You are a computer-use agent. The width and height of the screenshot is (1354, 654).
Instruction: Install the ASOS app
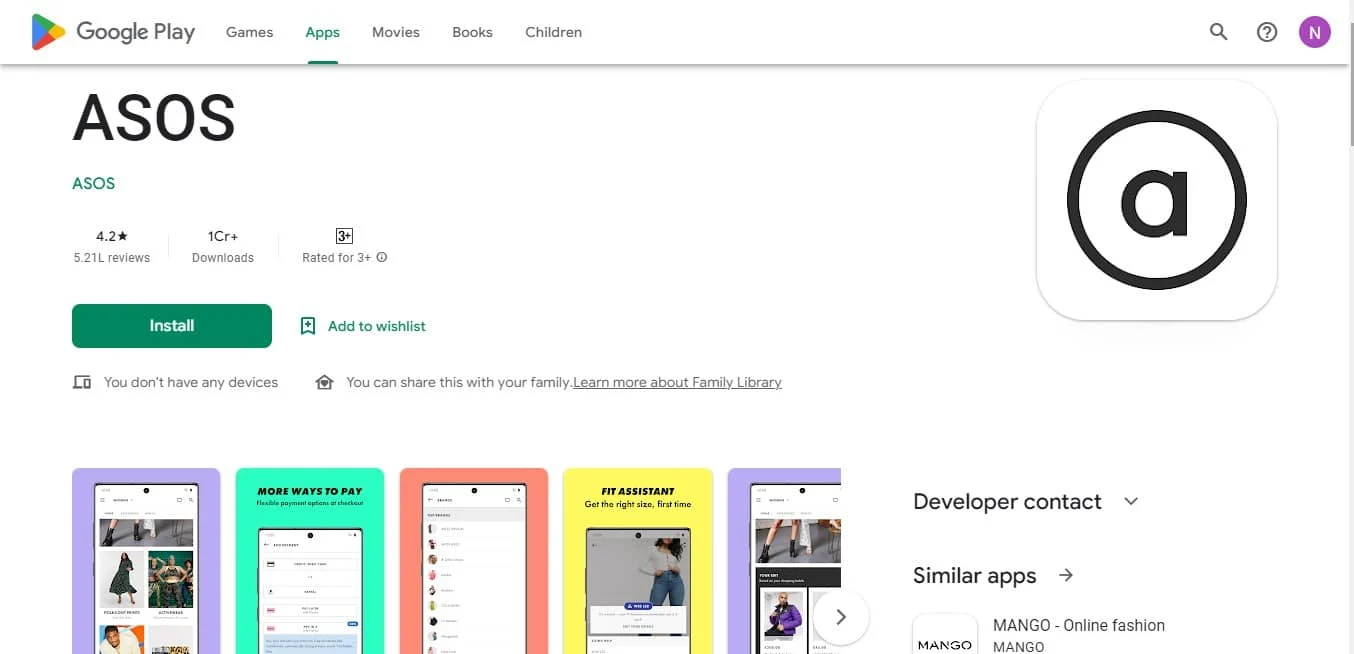pos(172,326)
